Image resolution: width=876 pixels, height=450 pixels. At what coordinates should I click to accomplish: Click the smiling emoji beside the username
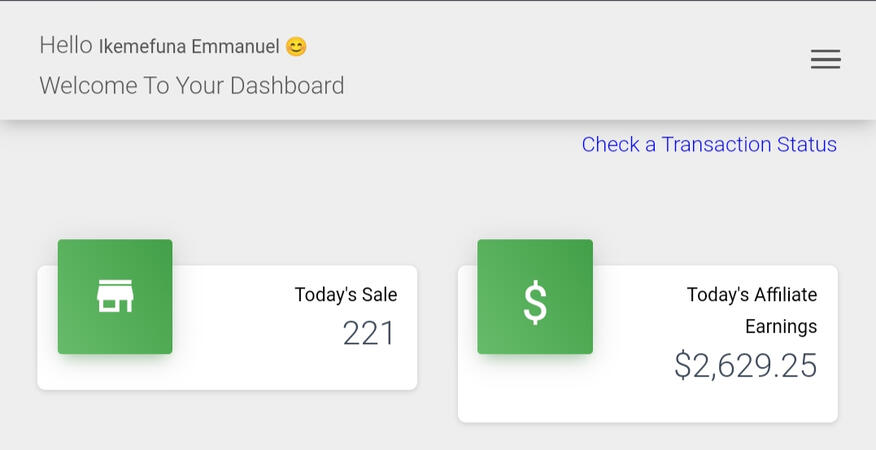(x=296, y=47)
